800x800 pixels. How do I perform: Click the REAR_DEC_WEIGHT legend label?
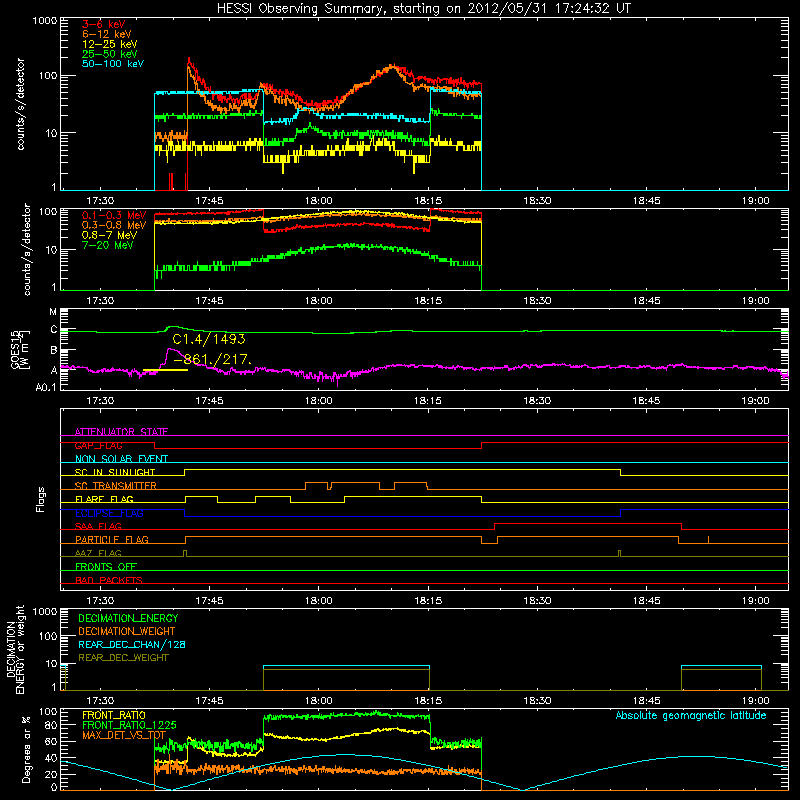(x=123, y=658)
